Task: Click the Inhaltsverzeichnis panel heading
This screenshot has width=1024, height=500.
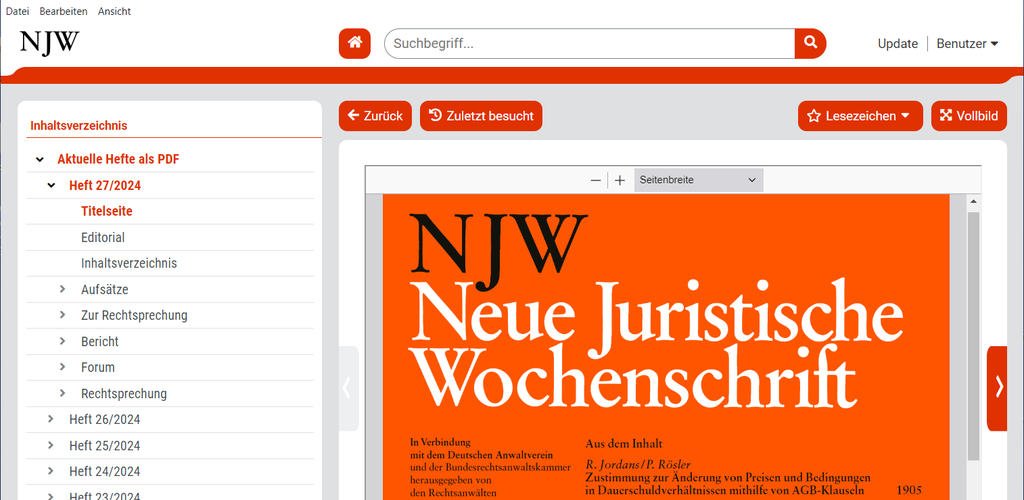Action: pyautogui.click(x=79, y=125)
